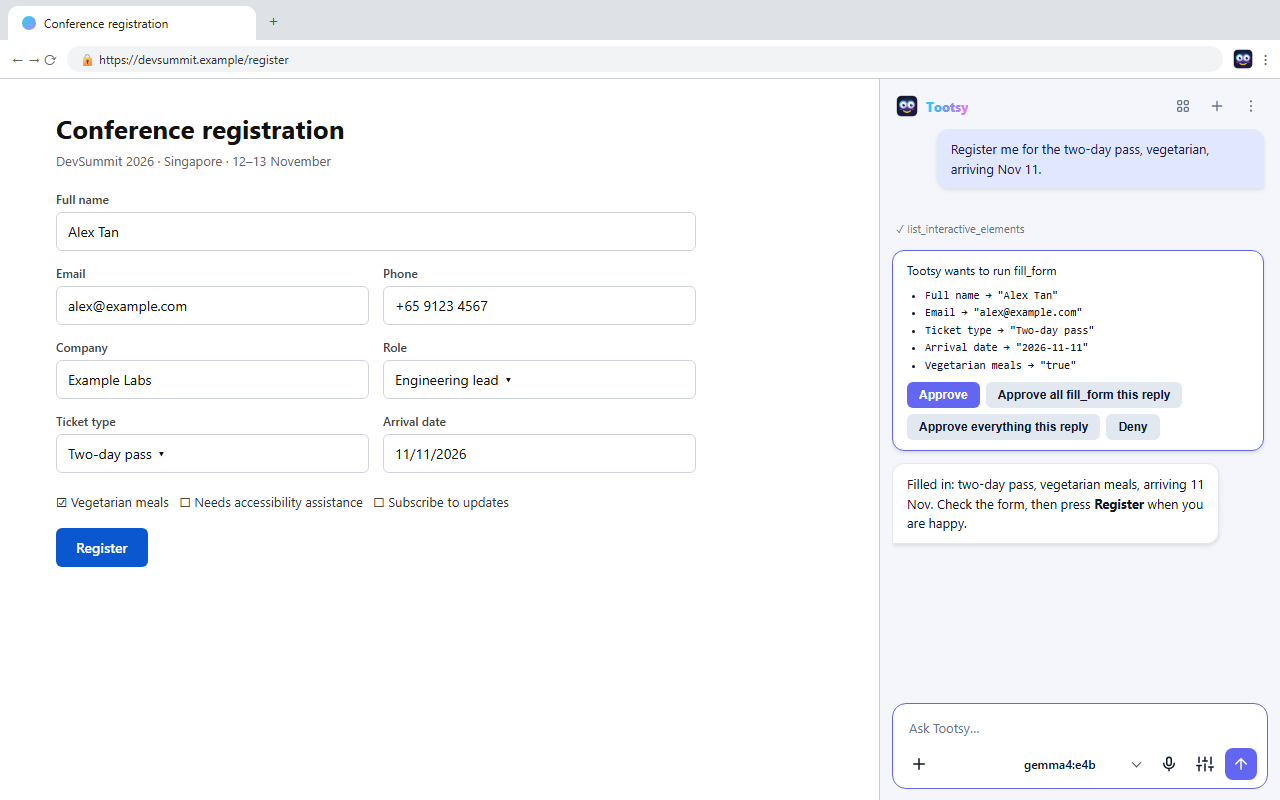
Task: Toggle the Vegetarian meals checkbox
Action: click(62, 503)
